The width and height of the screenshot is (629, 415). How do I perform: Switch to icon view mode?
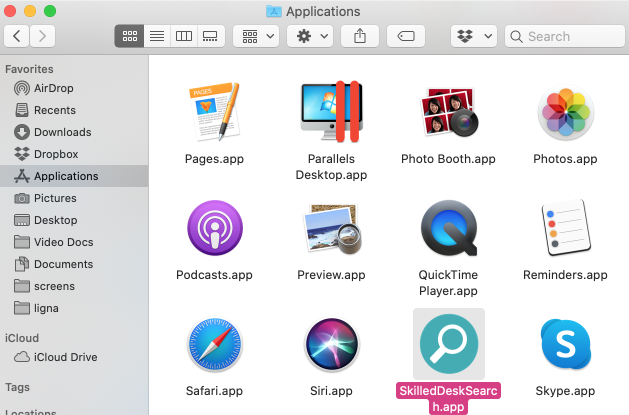coord(129,36)
